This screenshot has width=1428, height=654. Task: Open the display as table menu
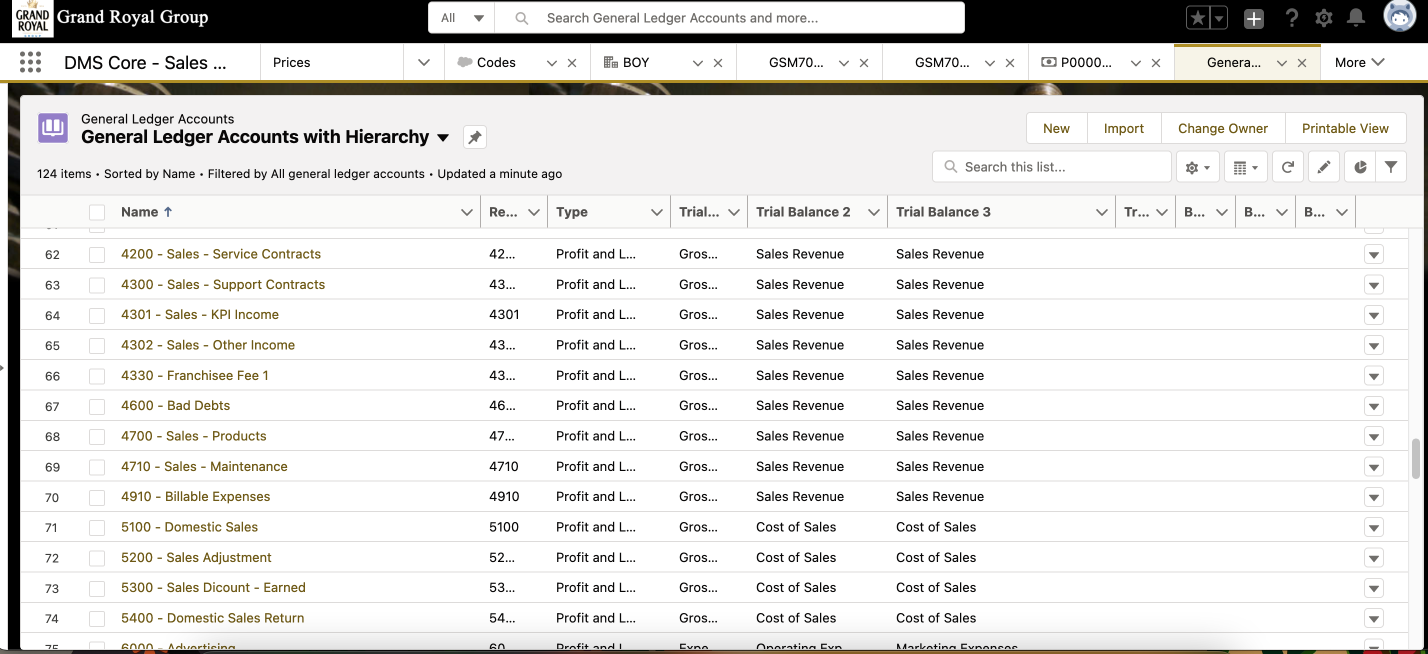1245,167
